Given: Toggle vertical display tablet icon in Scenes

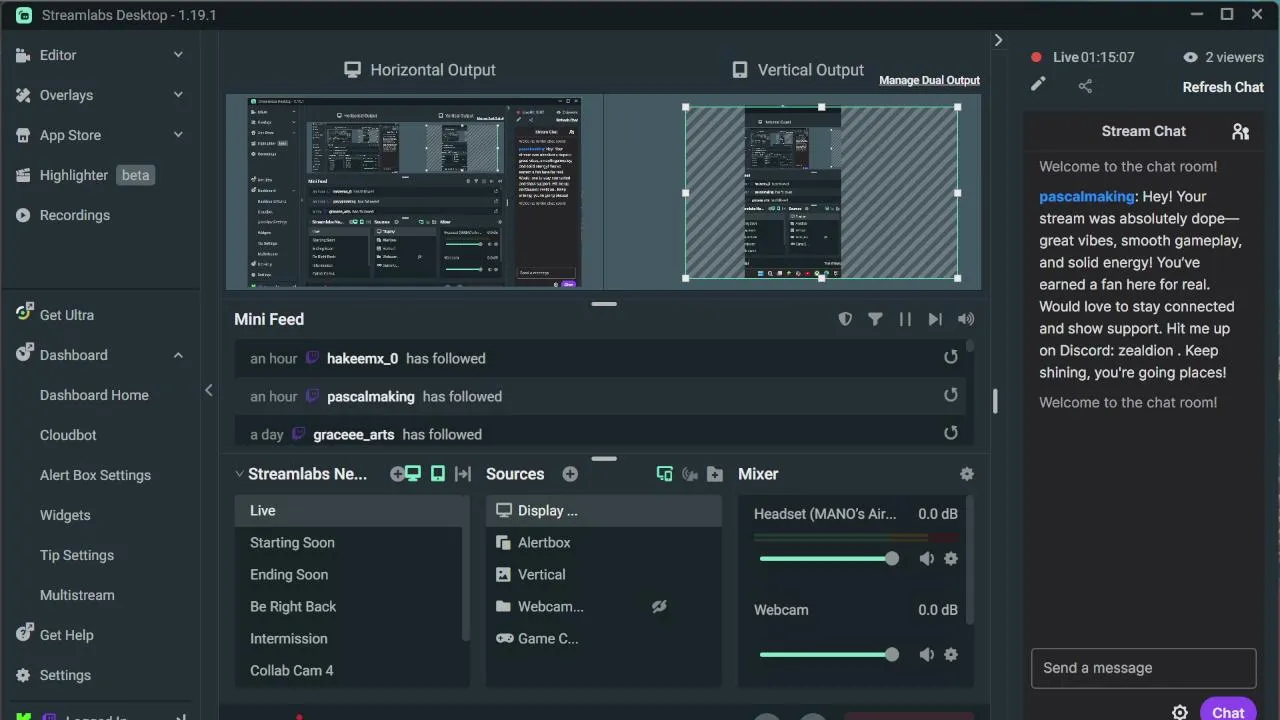Looking at the screenshot, I should point(437,474).
